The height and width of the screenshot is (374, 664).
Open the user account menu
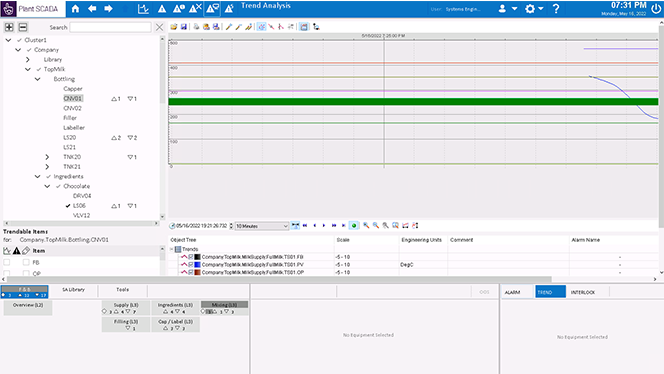coord(507,8)
